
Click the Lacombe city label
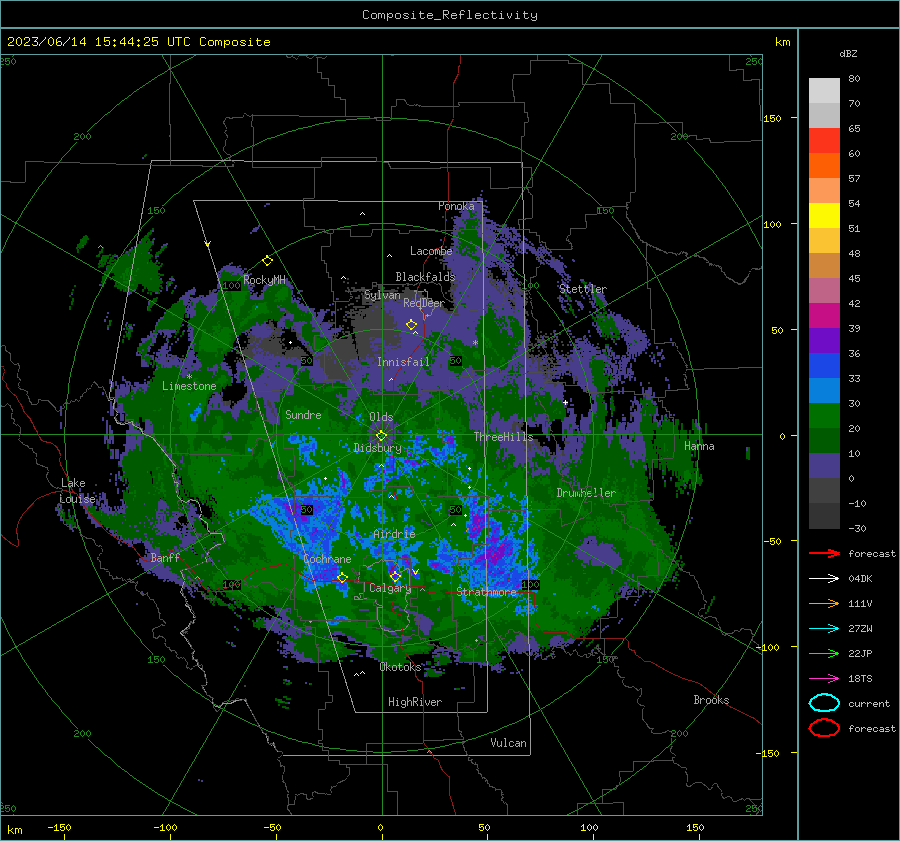pyautogui.click(x=431, y=251)
